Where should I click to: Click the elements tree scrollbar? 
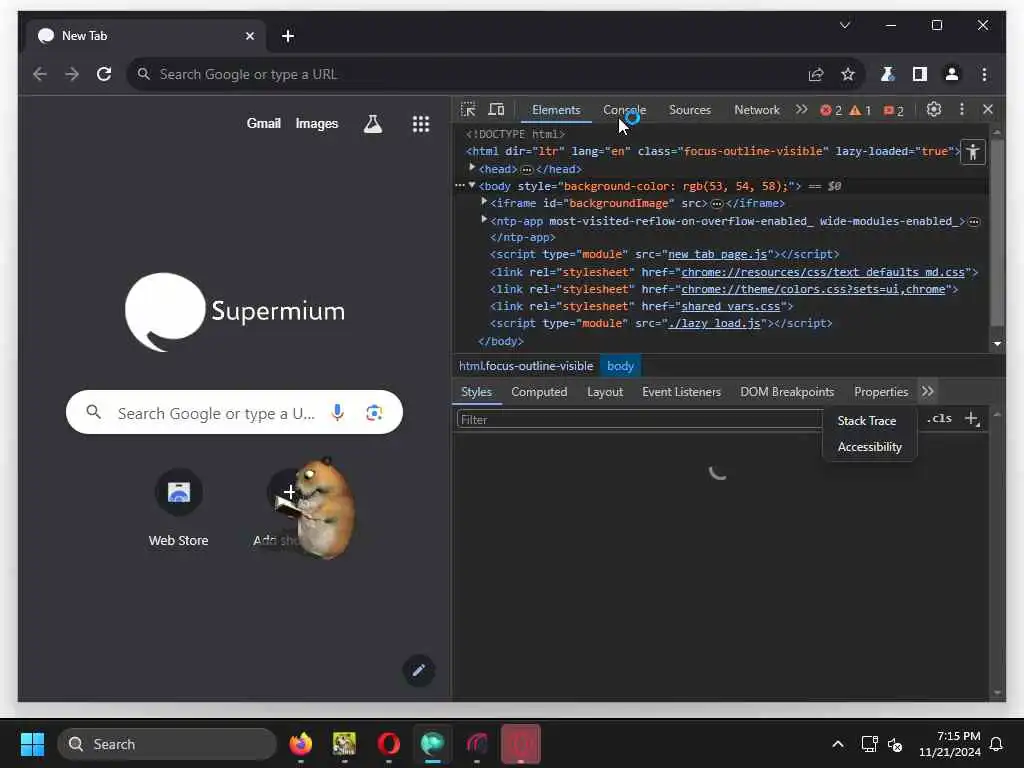[997, 232]
